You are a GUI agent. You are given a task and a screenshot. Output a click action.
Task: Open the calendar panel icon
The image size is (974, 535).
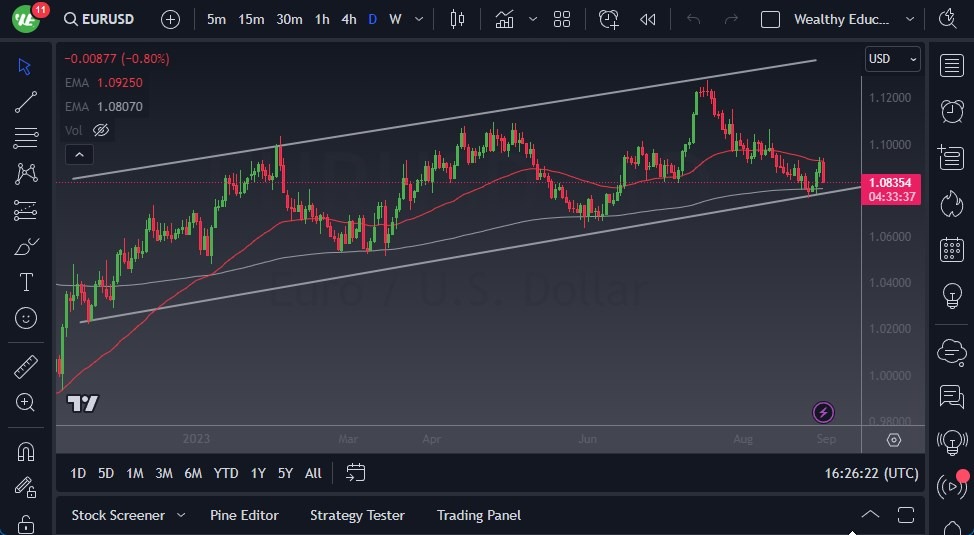tap(952, 249)
